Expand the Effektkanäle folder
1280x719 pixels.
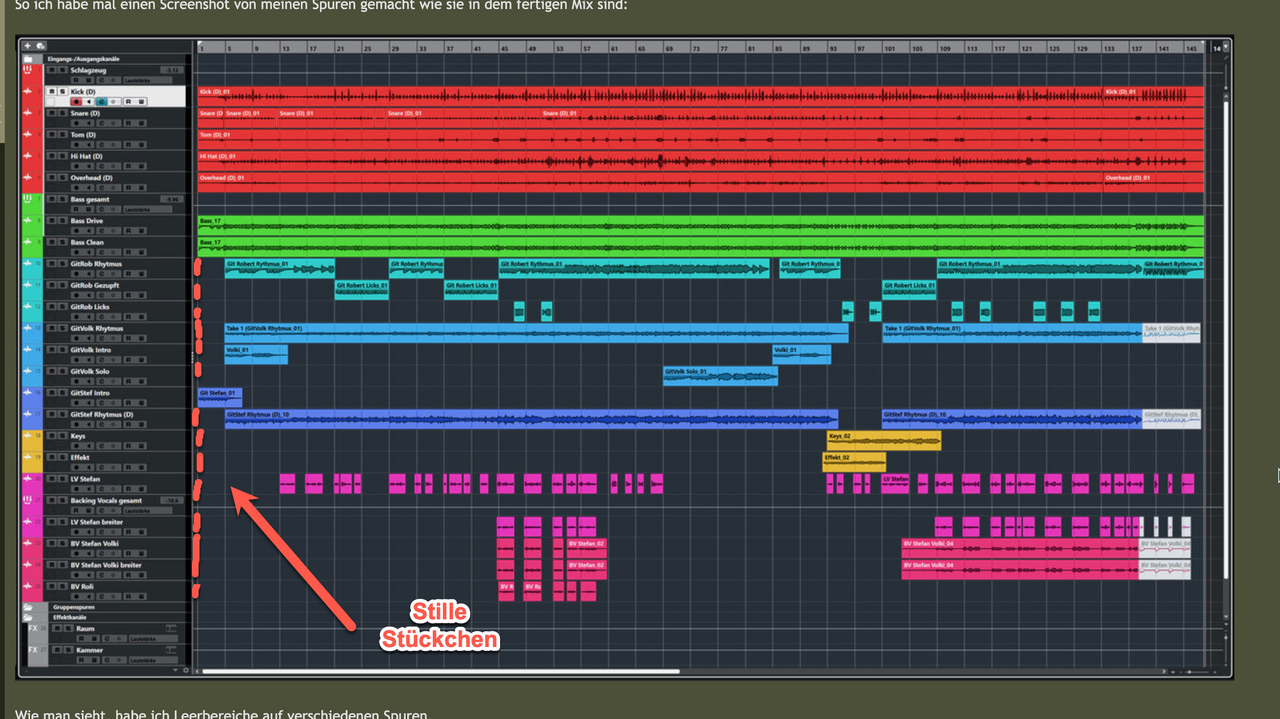point(28,617)
